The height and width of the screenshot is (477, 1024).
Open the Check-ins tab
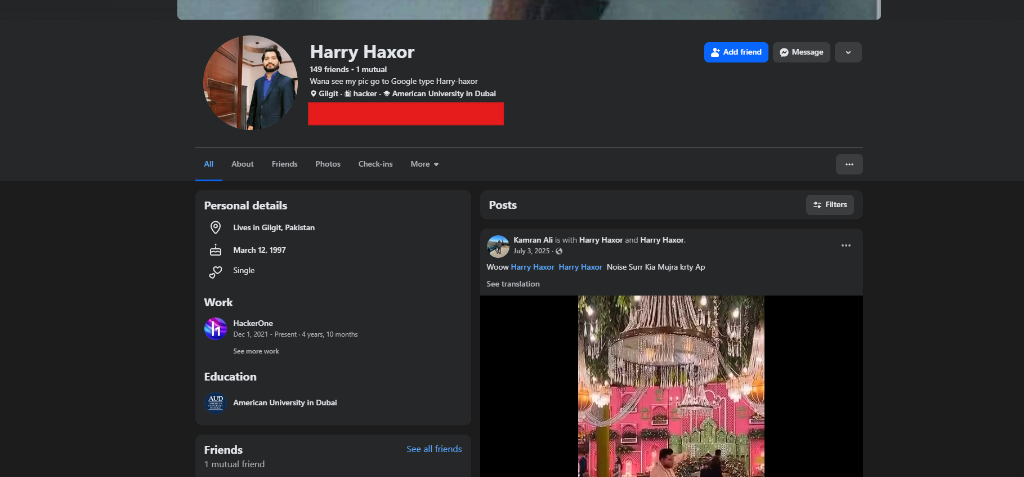(x=376, y=164)
